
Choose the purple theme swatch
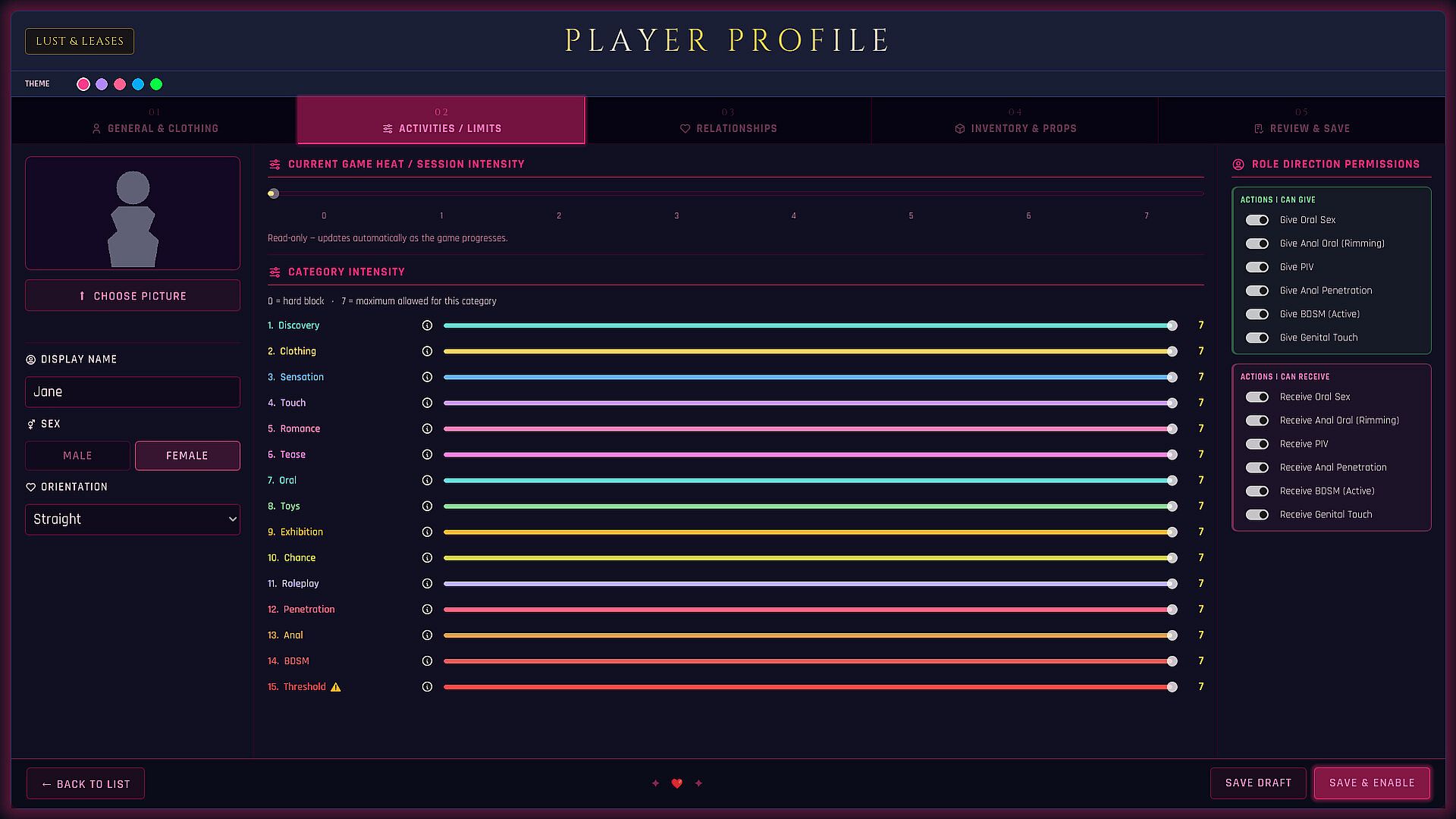102,84
